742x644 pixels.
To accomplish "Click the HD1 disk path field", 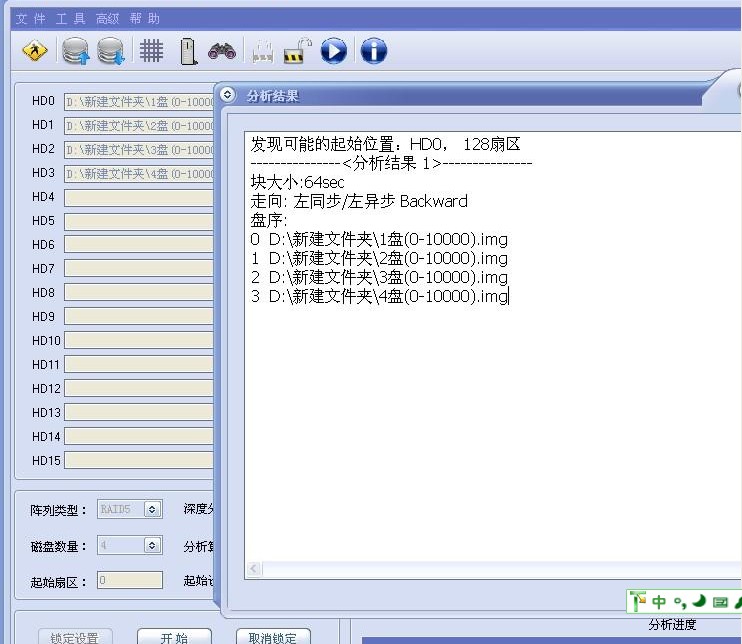I will (139, 125).
